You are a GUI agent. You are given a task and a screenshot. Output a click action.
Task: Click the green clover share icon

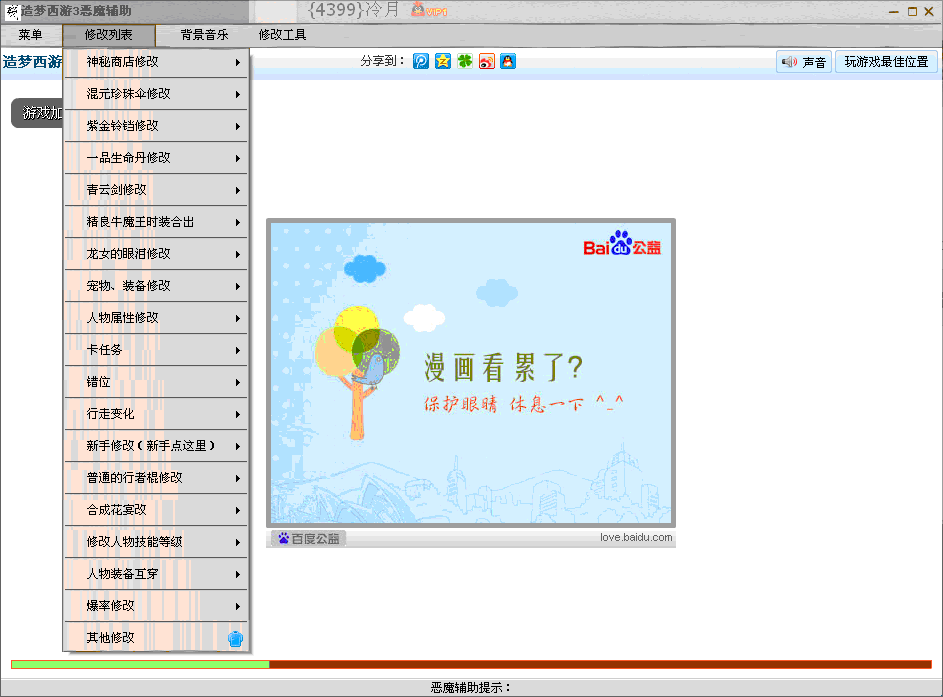(465, 61)
